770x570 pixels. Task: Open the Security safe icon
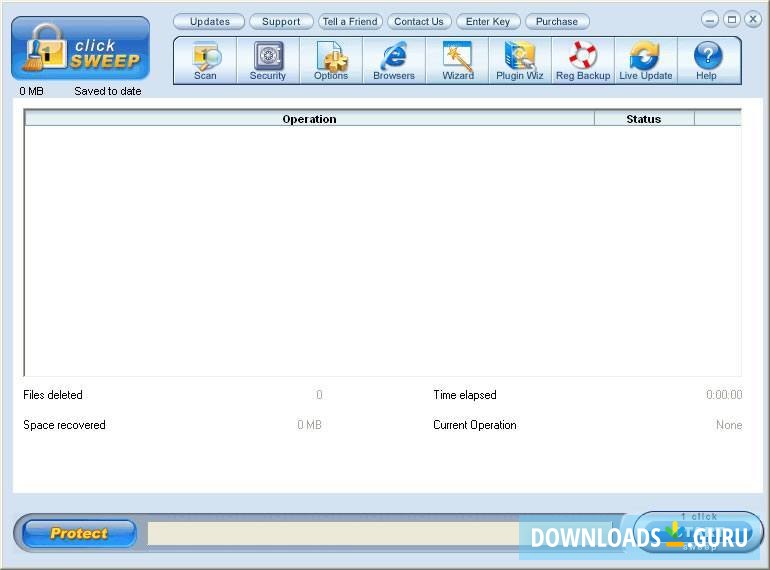click(268, 61)
